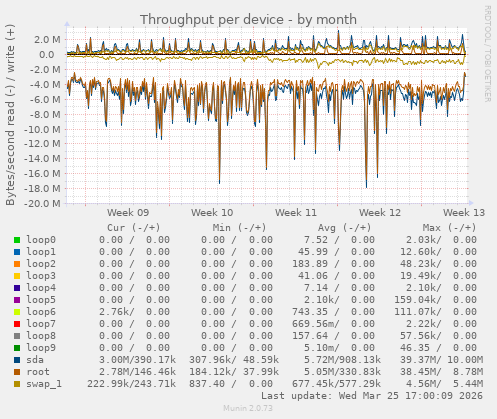Screen dimensions: 497x419
Task: Select the loop4 legend label
Action: pyautogui.click(x=41, y=288)
